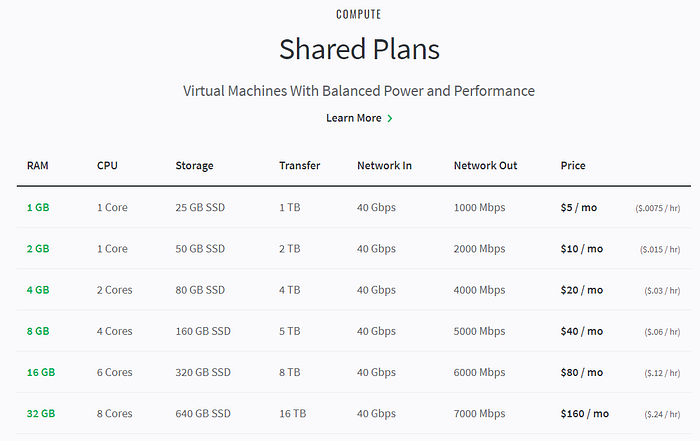Image resolution: width=700 pixels, height=441 pixels.
Task: Open the 16 GB plan
Action: [41, 372]
